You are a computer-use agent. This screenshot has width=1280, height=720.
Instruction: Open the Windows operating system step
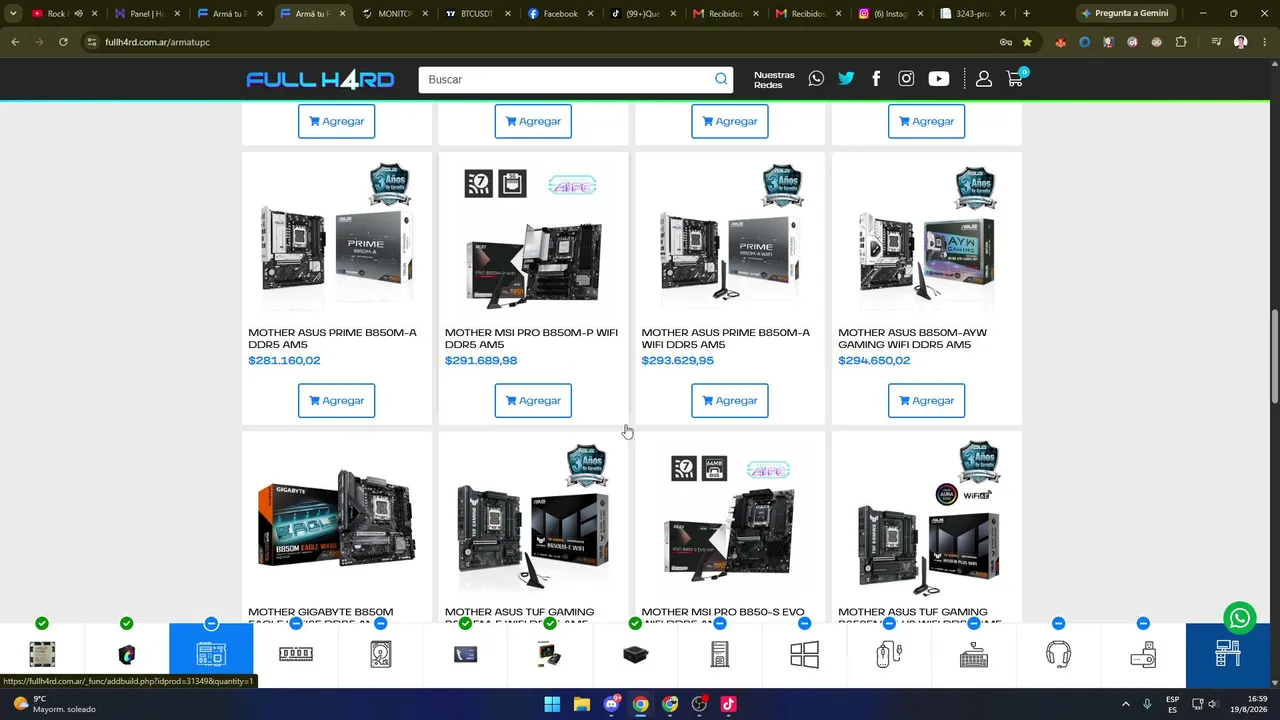pyautogui.click(x=804, y=655)
